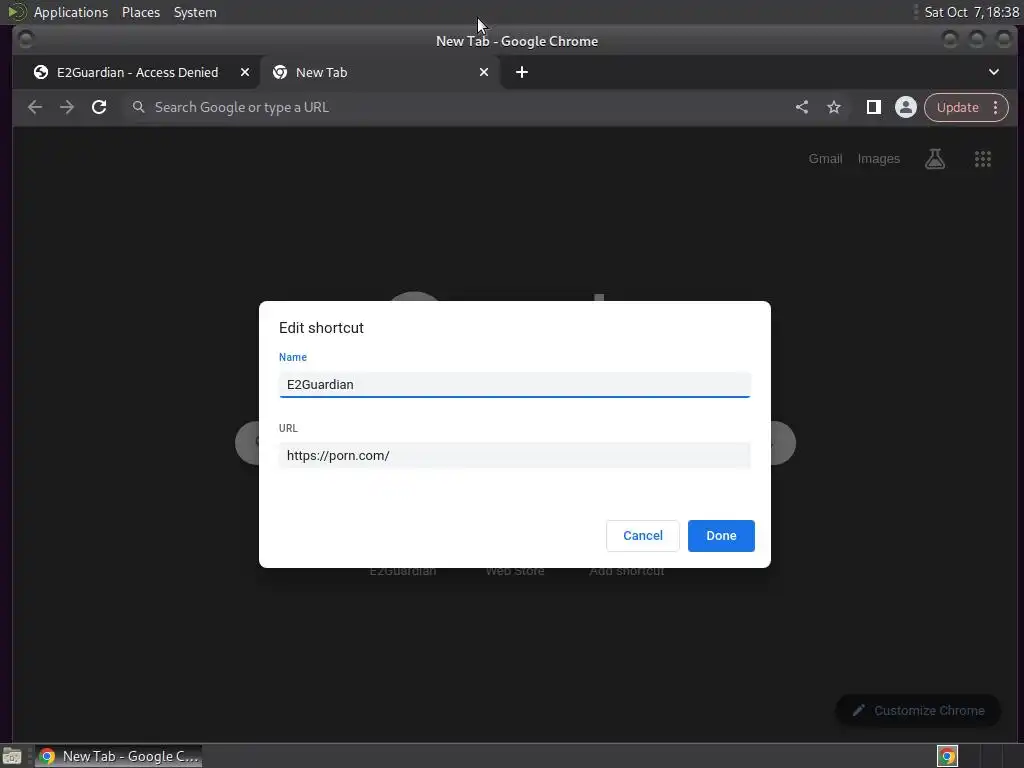Reload the page with the refresh icon
Viewport: 1024px width, 768px height.
99,107
